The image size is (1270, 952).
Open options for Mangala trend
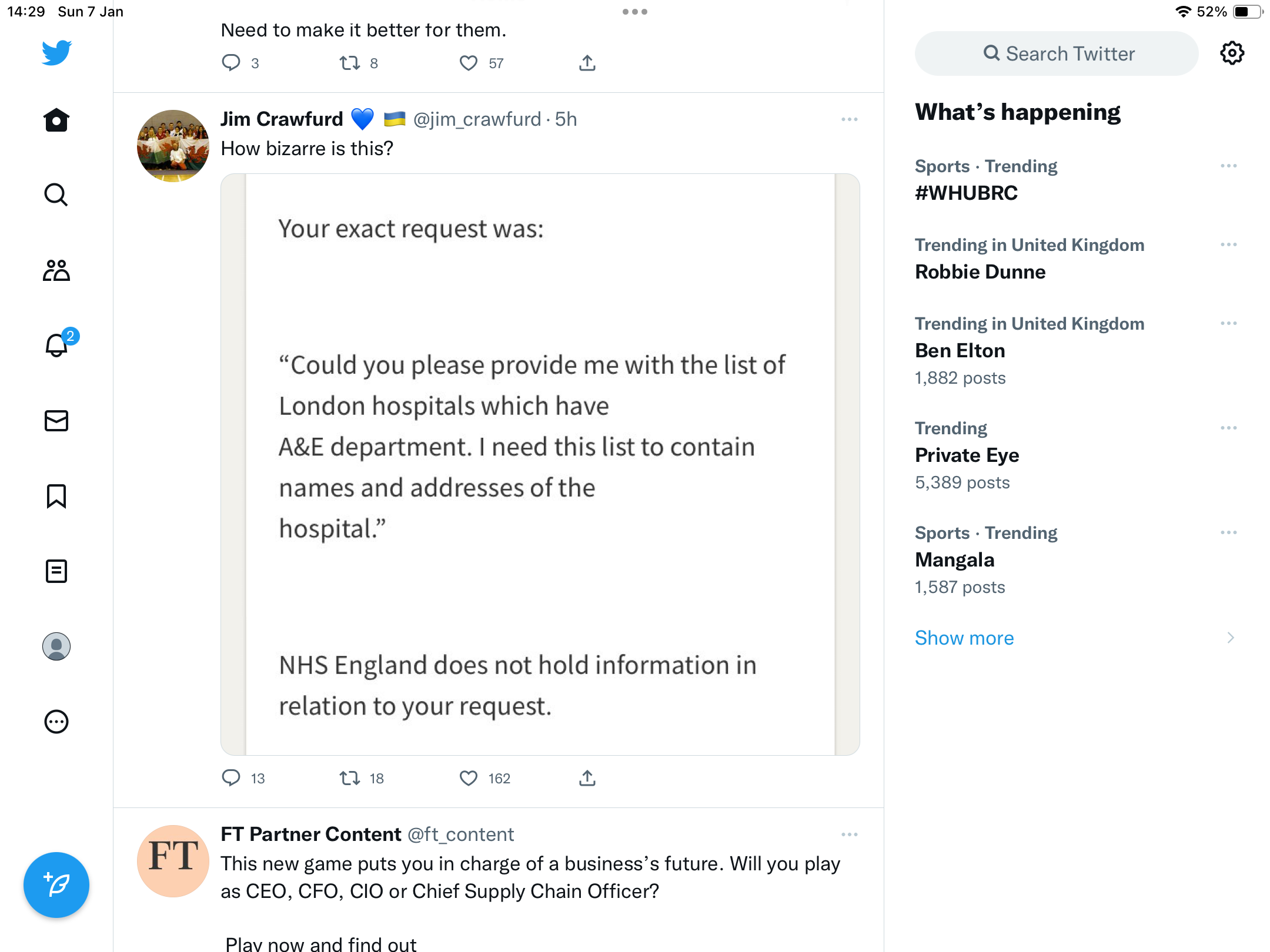[1229, 532]
